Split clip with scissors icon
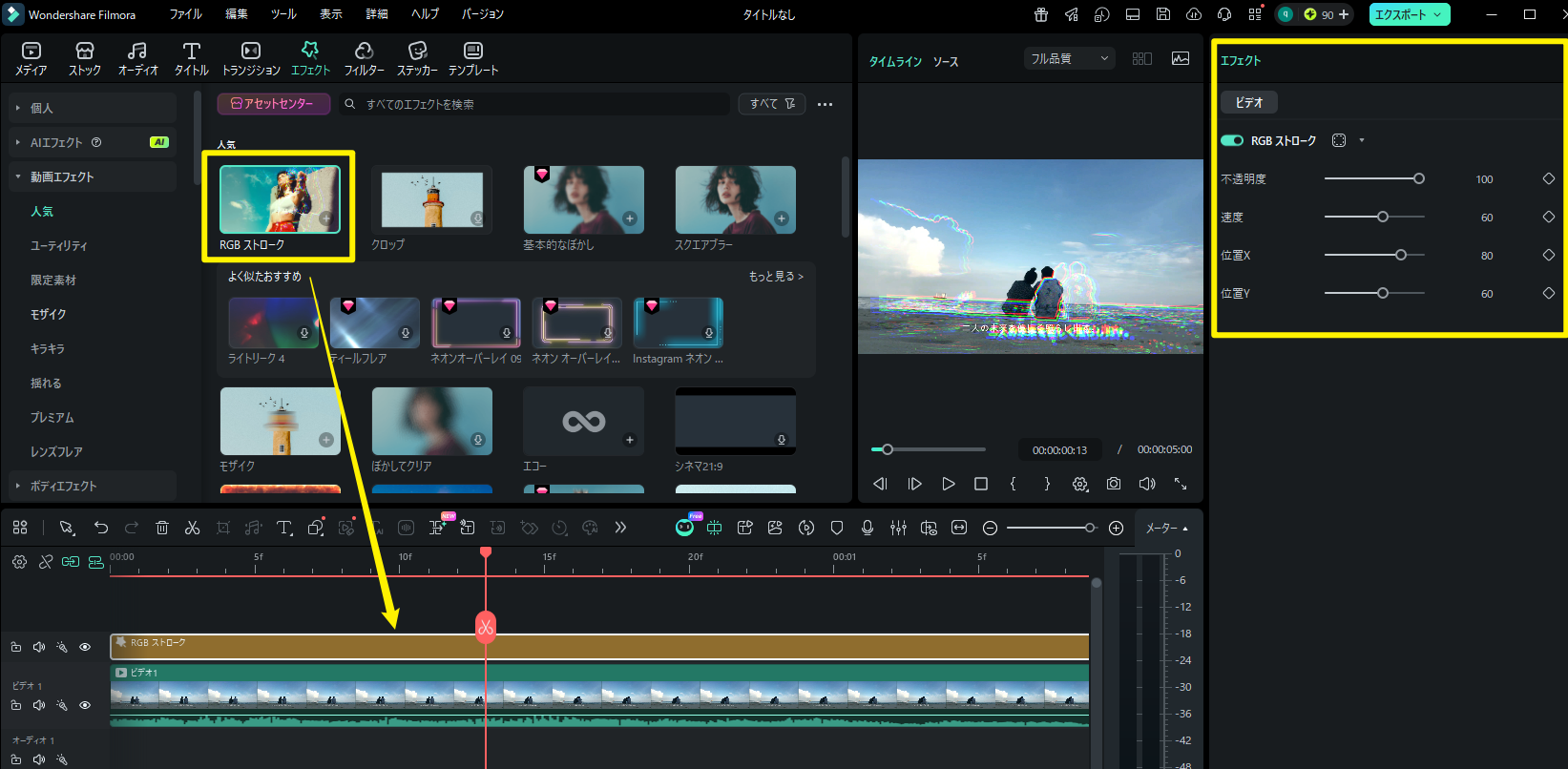This screenshot has width=1568, height=769. (x=192, y=528)
